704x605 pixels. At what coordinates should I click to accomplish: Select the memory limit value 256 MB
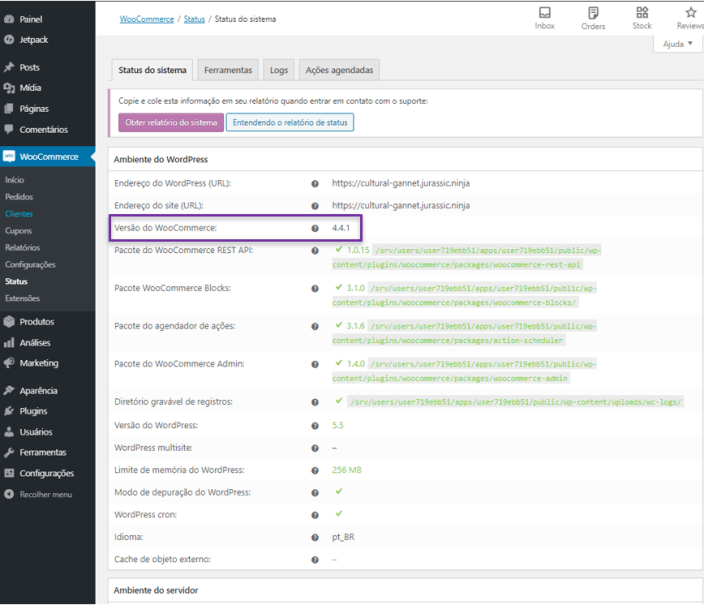tap(347, 470)
